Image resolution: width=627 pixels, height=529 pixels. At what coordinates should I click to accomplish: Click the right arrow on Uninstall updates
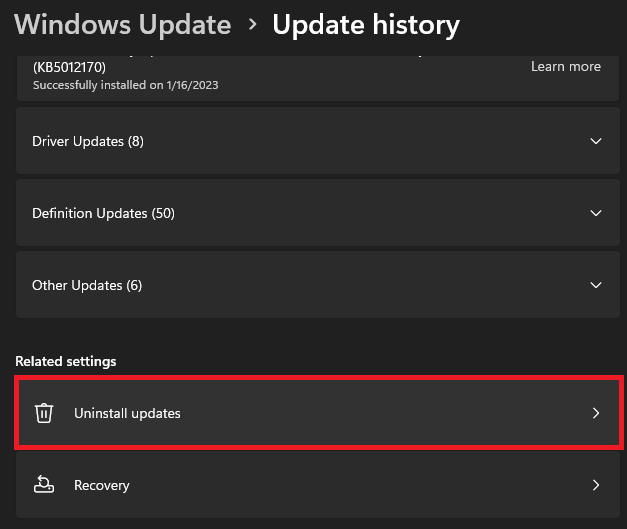pos(596,413)
